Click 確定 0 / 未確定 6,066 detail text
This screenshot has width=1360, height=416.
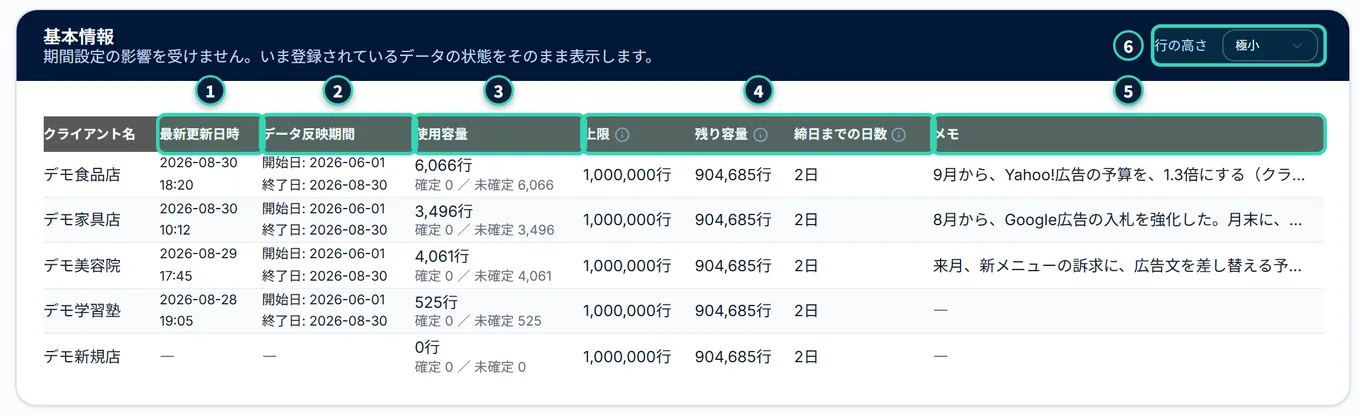[484, 185]
